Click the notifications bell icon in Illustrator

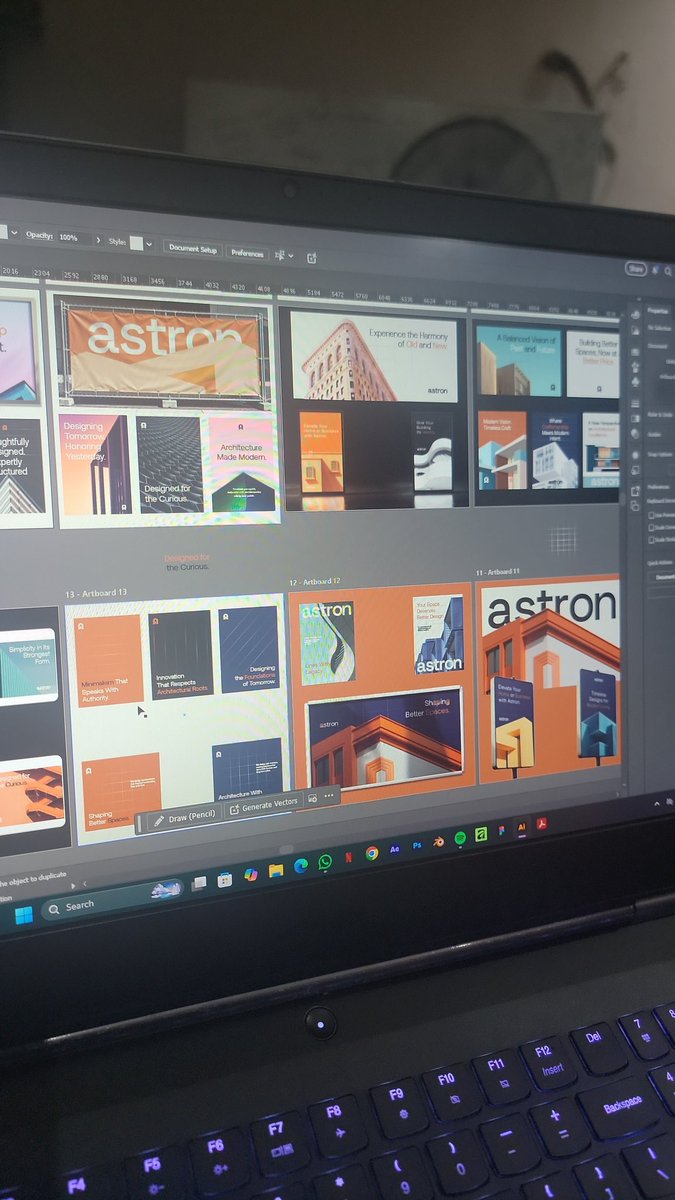[x=655, y=270]
